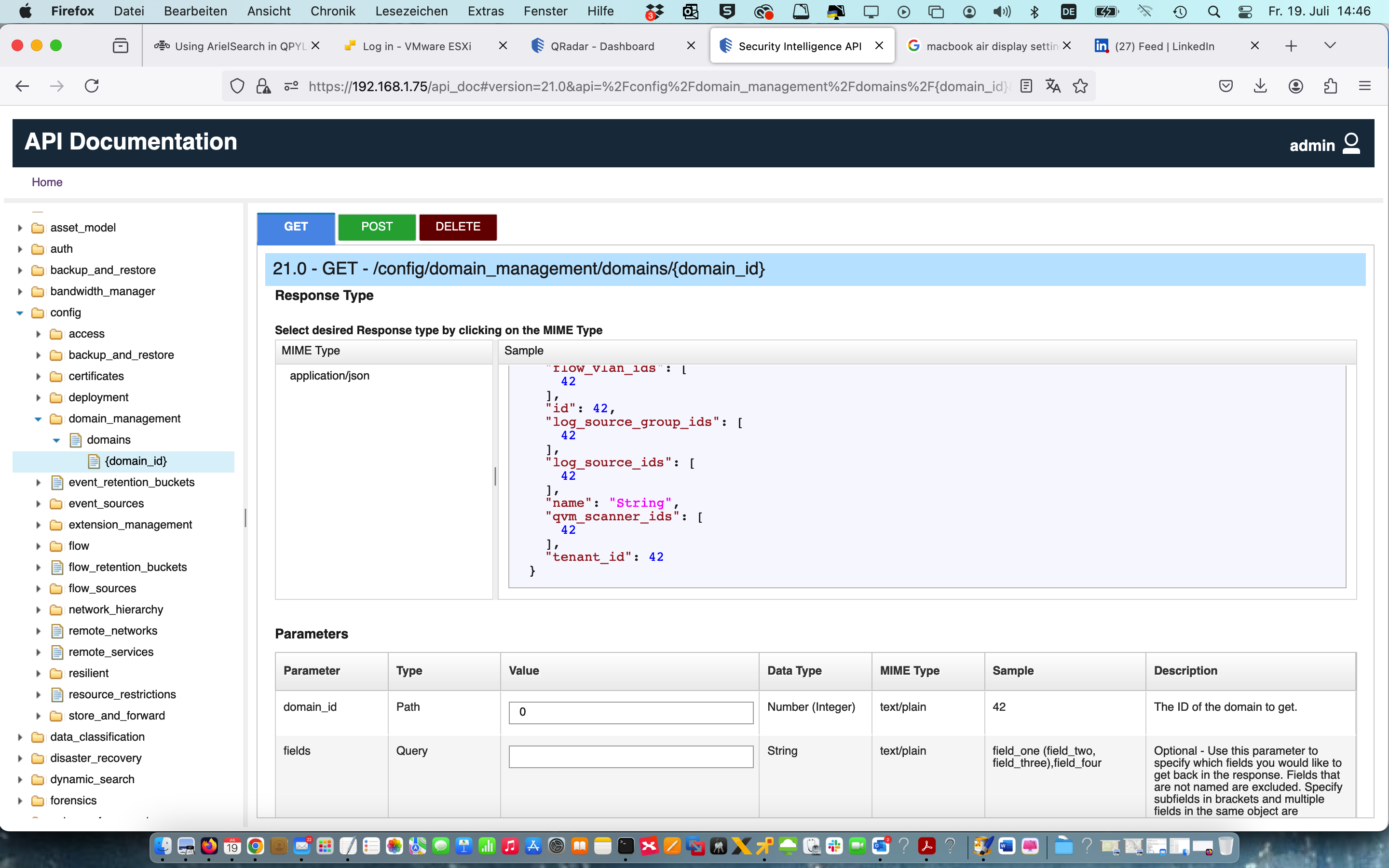Select the remote_networks tree entry
The image size is (1389, 868).
point(112,631)
